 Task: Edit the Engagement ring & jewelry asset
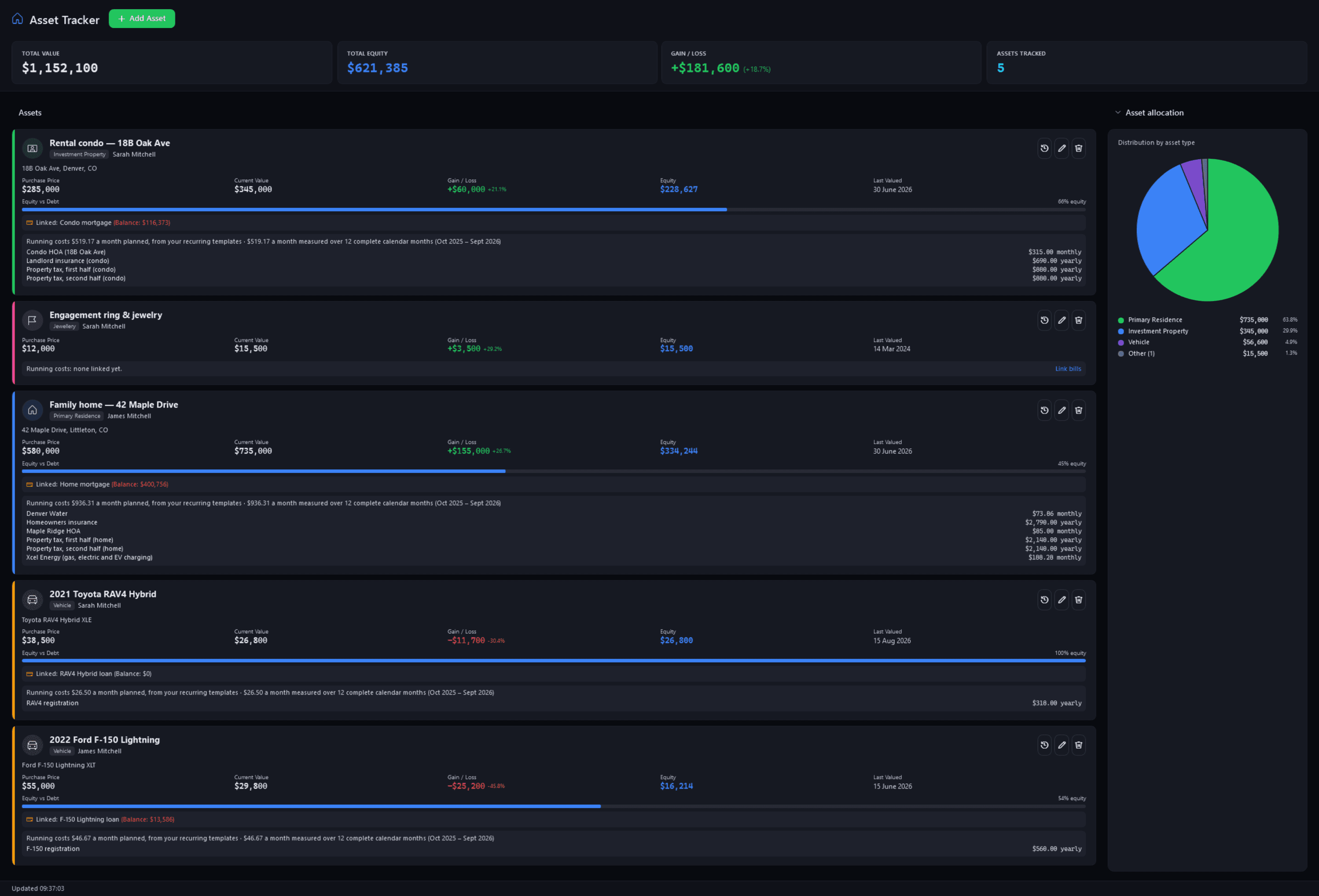pos(1062,321)
